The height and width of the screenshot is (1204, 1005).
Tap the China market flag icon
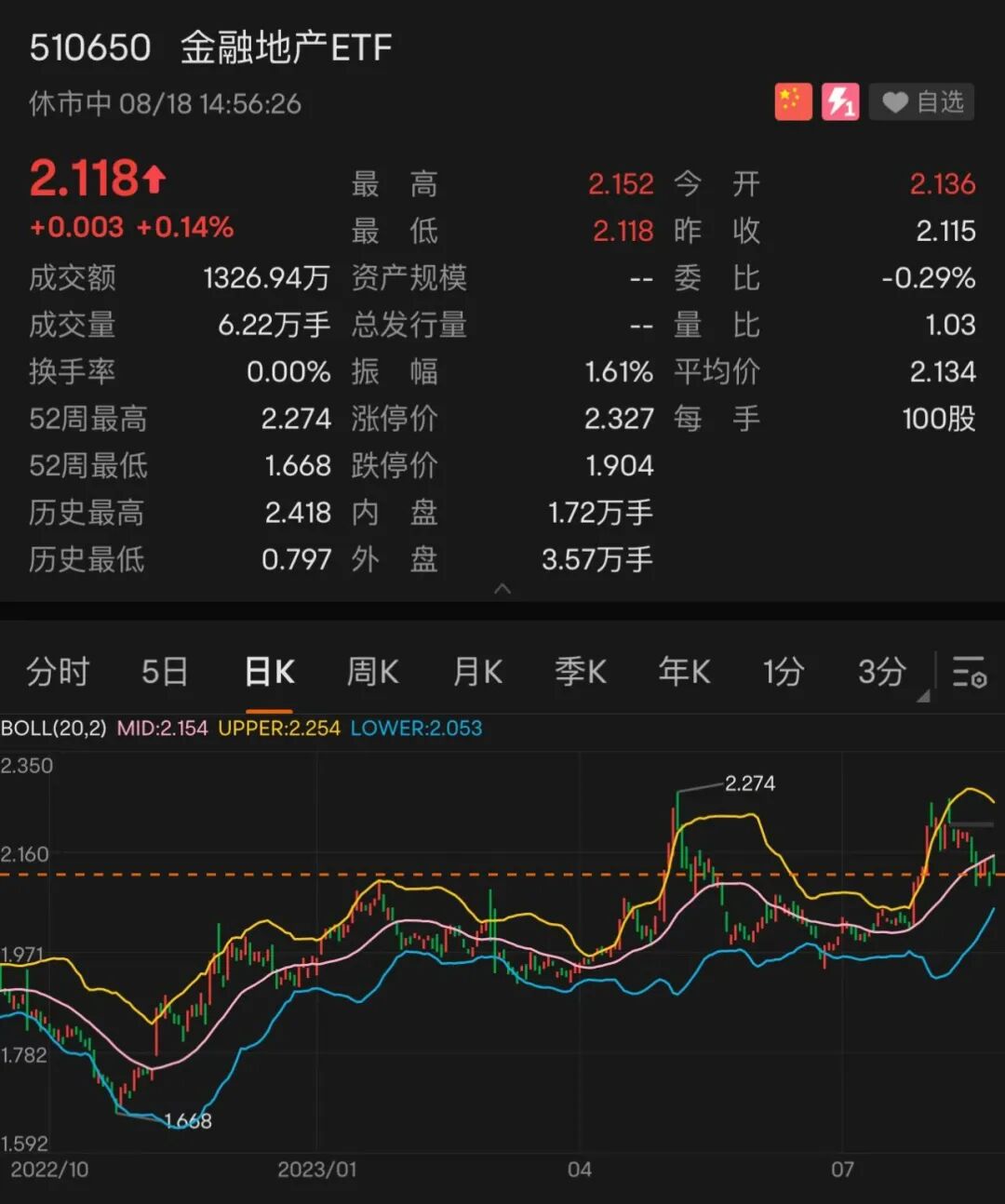[x=793, y=101]
